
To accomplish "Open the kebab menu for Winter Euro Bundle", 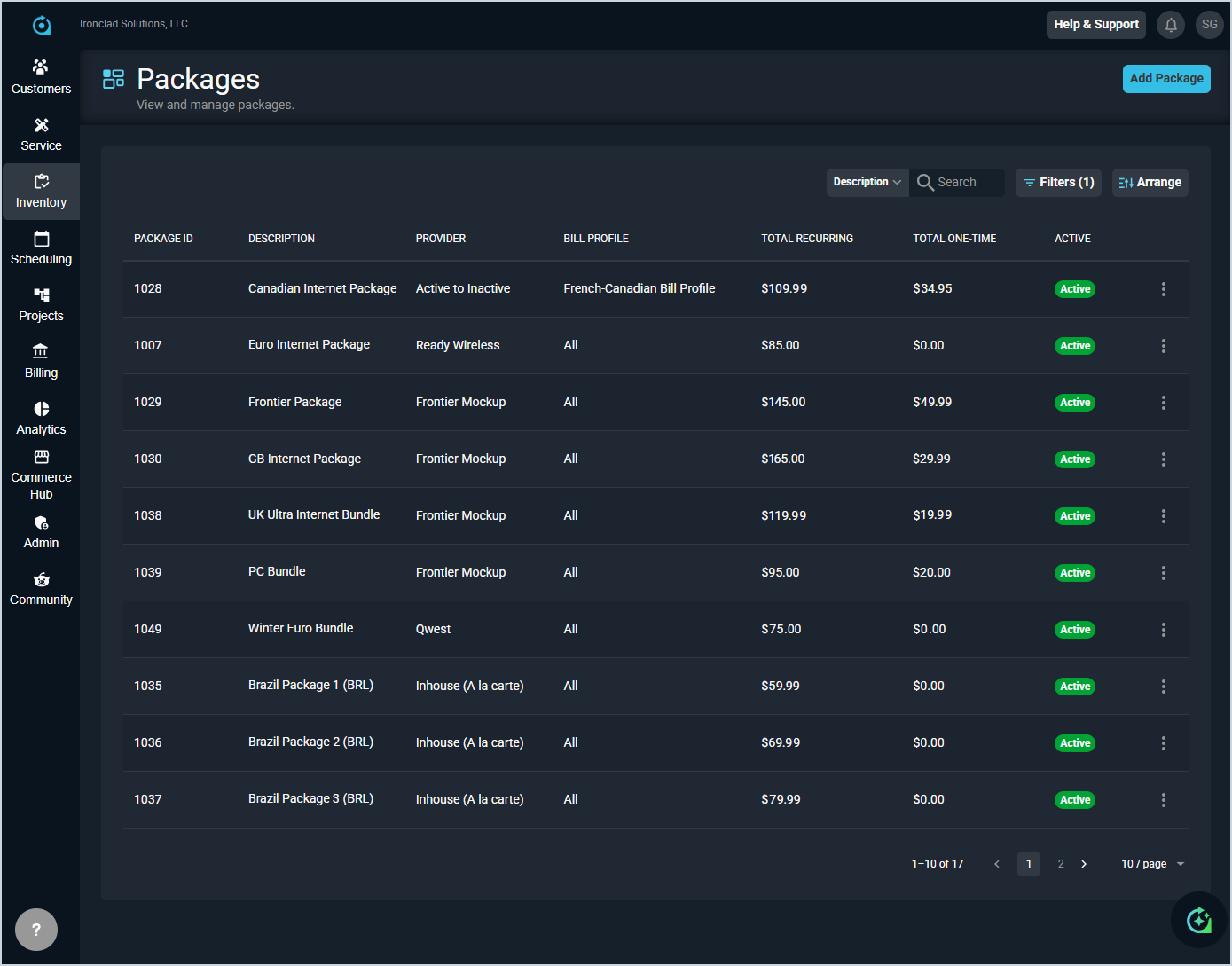I will [x=1163, y=630].
